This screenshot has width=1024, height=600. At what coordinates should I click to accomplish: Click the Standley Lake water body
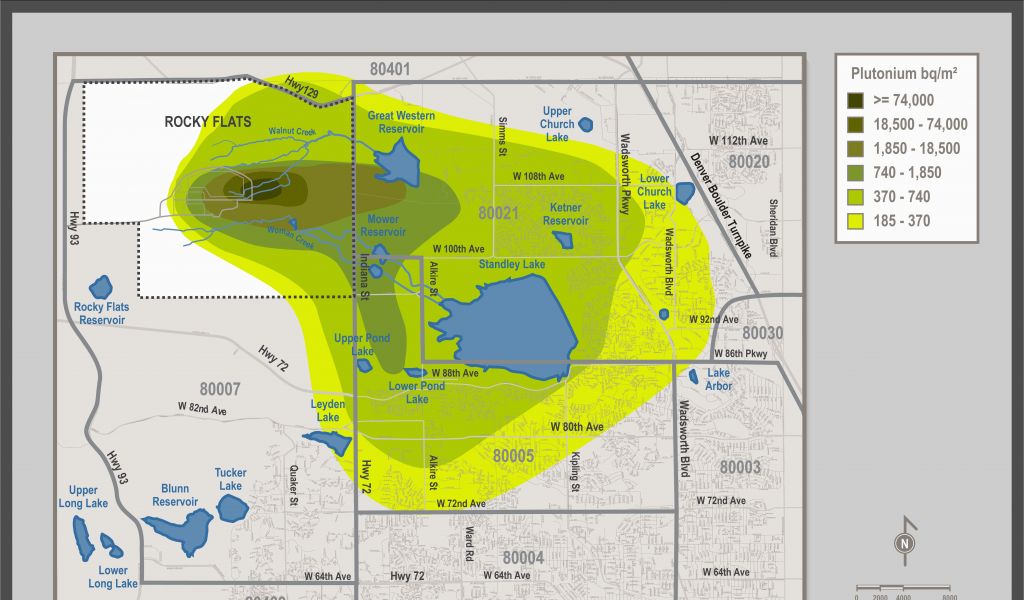point(513,320)
